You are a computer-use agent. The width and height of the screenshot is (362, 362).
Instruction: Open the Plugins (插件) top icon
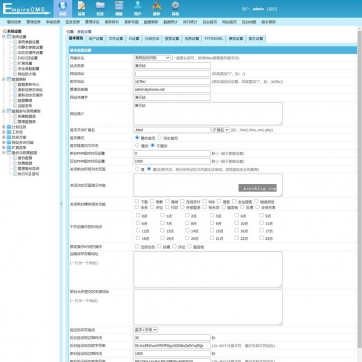pyautogui.click(x=156, y=8)
